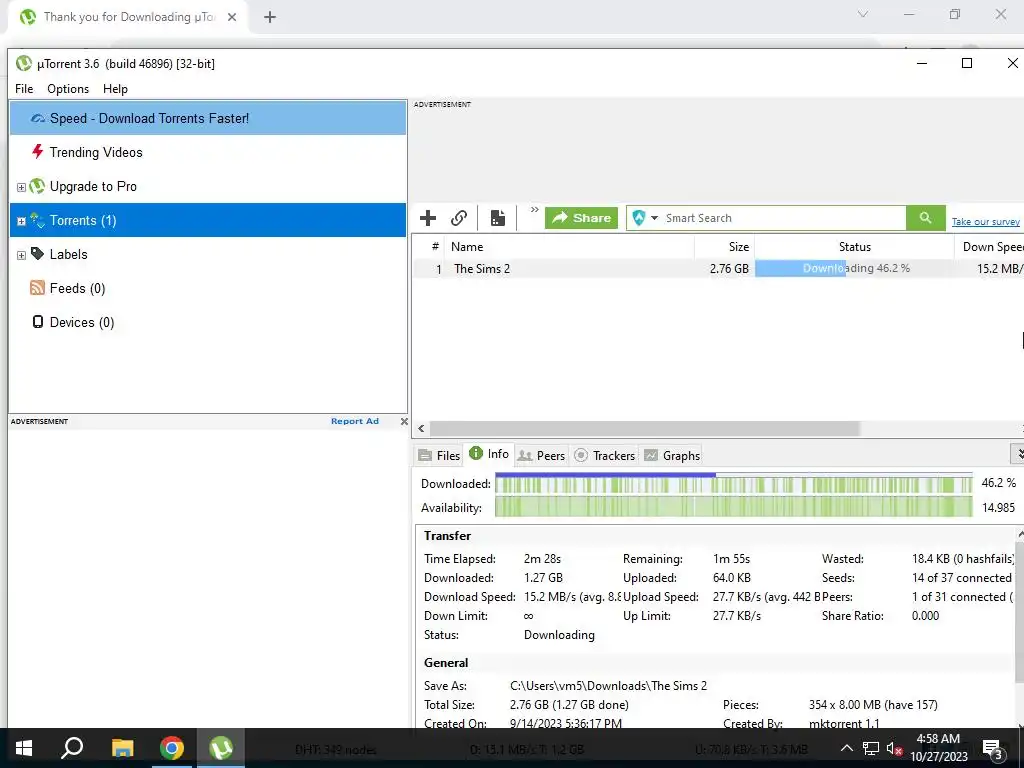Click the Add Torrent plus icon
The image size is (1024, 768).
coord(428,218)
